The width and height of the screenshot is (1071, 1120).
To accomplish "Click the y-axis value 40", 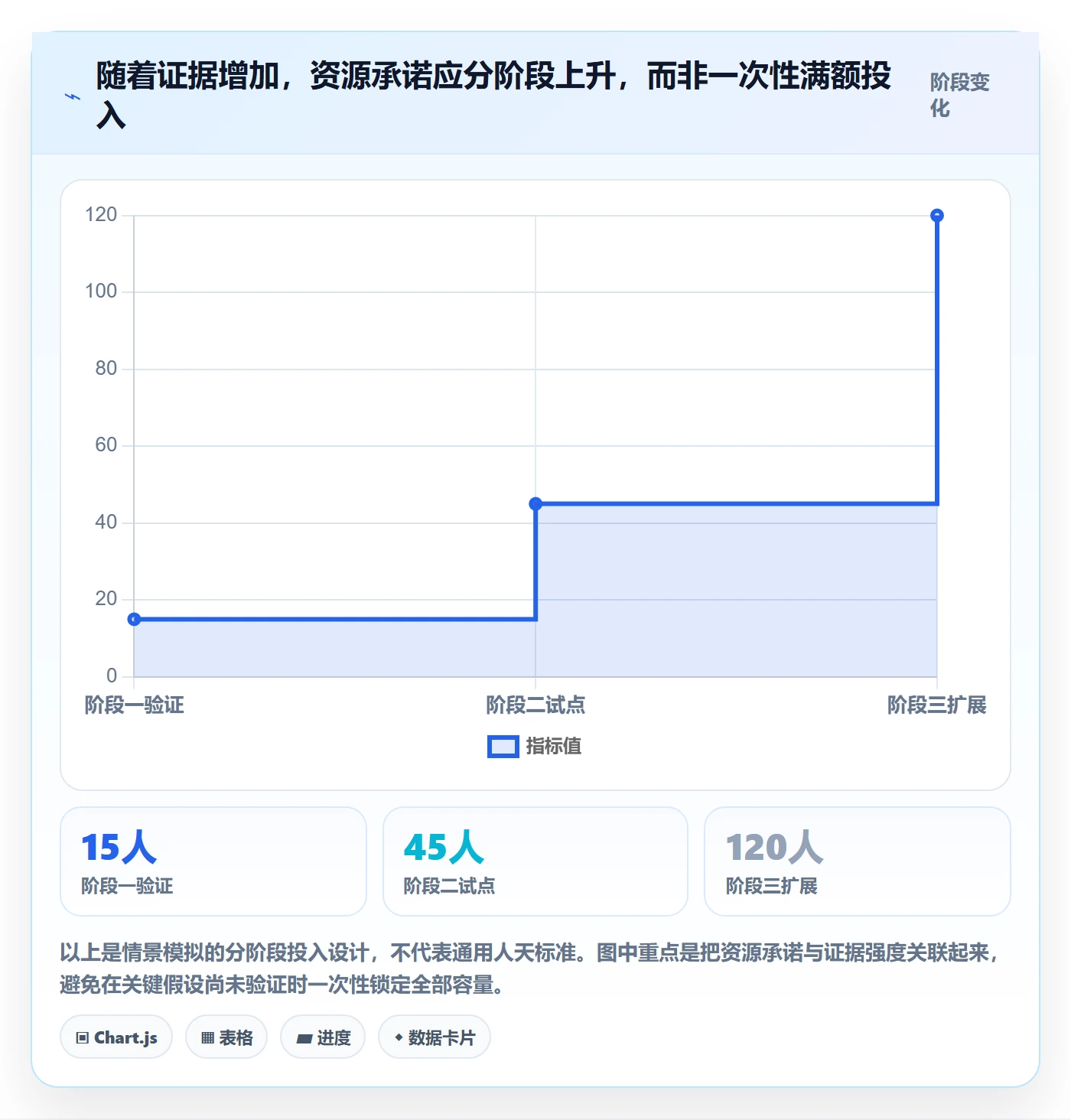I will 106,523.
